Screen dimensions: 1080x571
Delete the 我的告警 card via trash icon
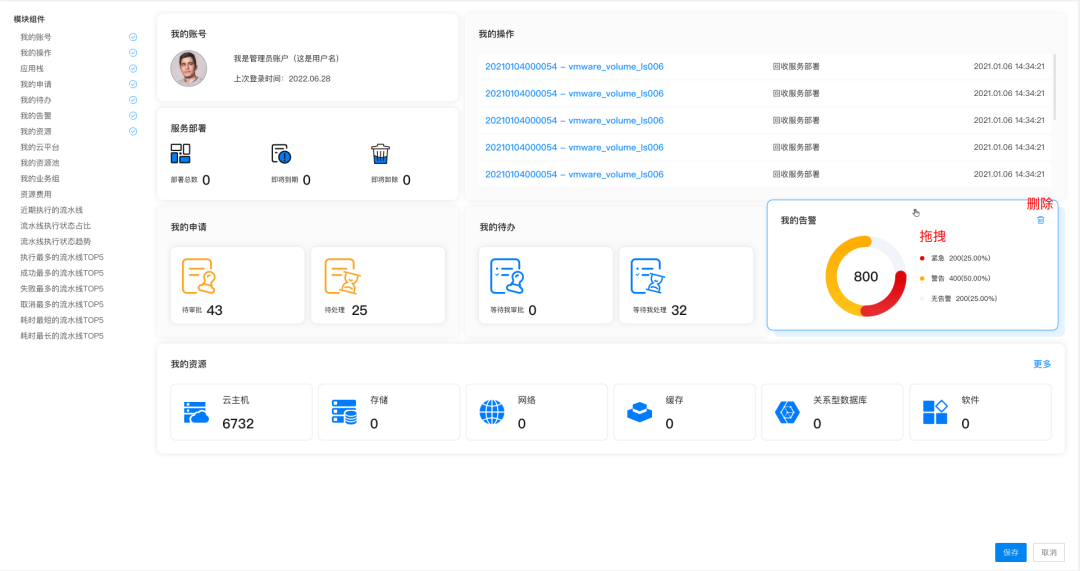[x=1041, y=220]
